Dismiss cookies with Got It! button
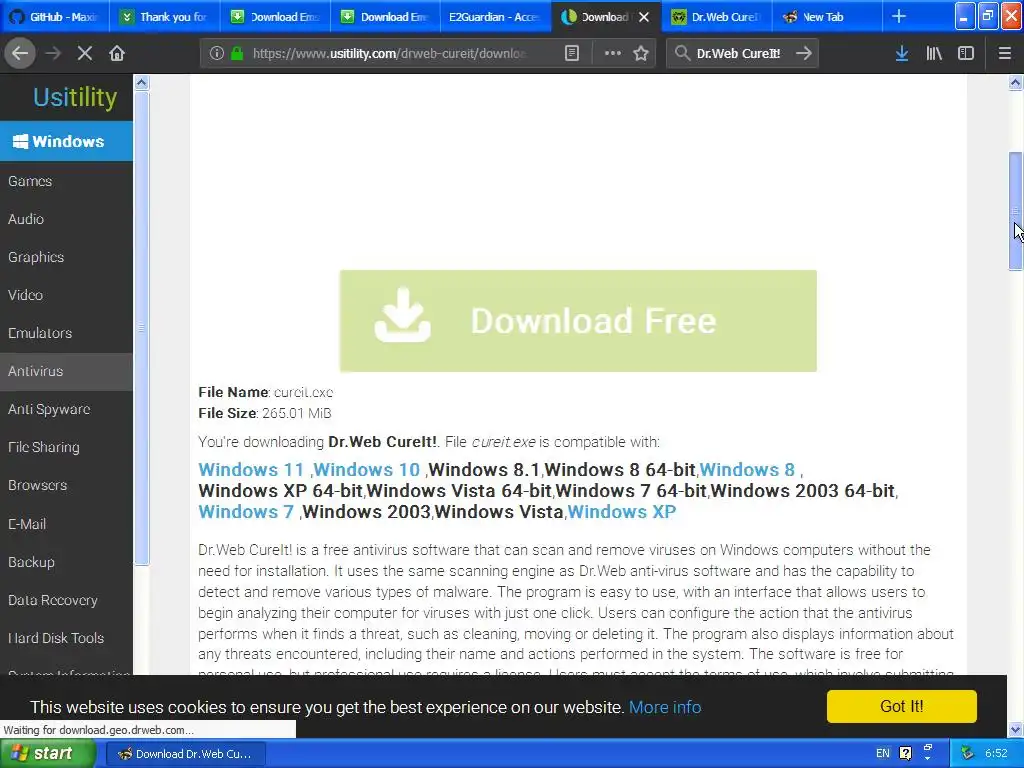1024x768 pixels. (901, 706)
